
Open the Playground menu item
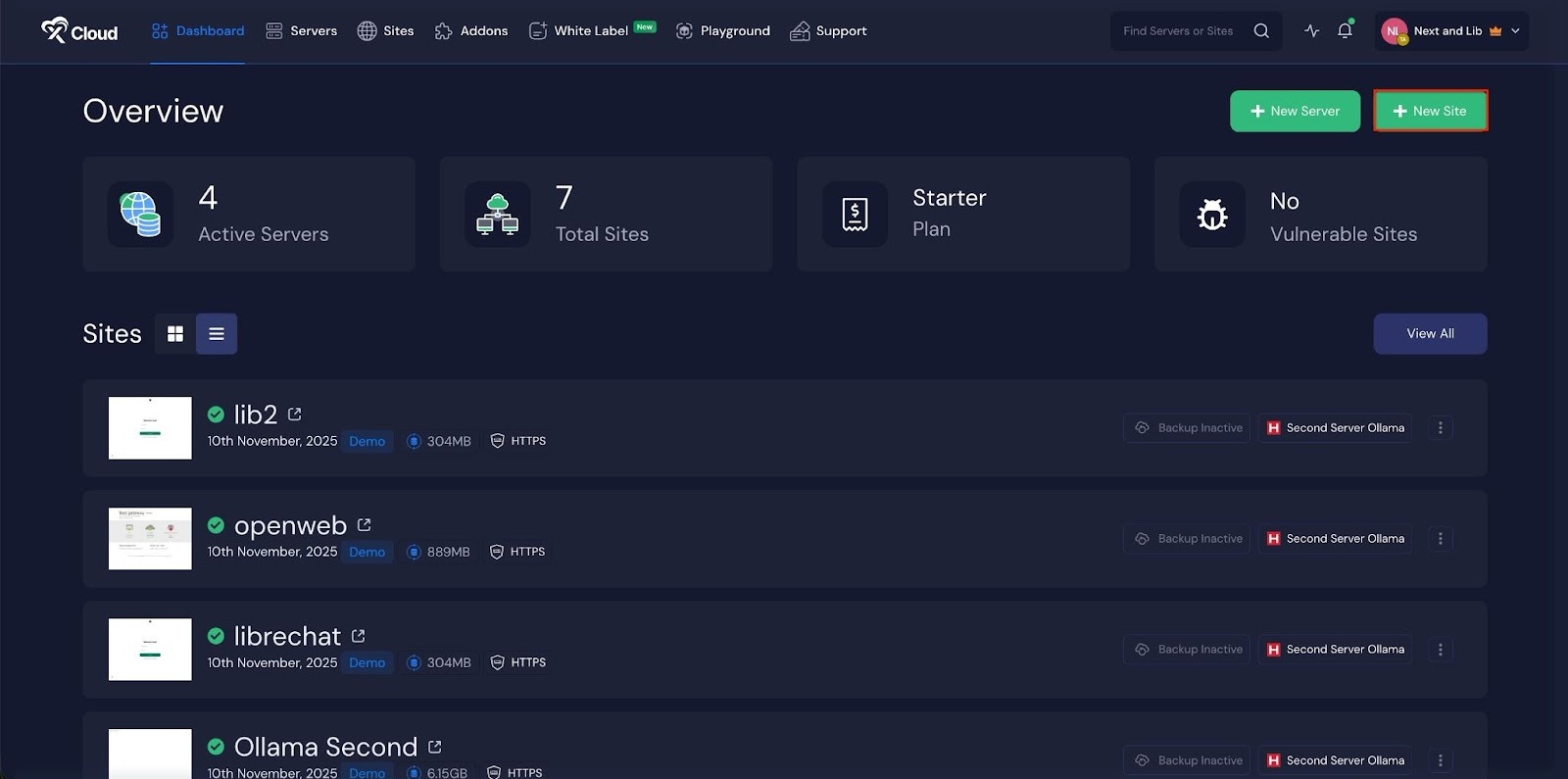[723, 31]
